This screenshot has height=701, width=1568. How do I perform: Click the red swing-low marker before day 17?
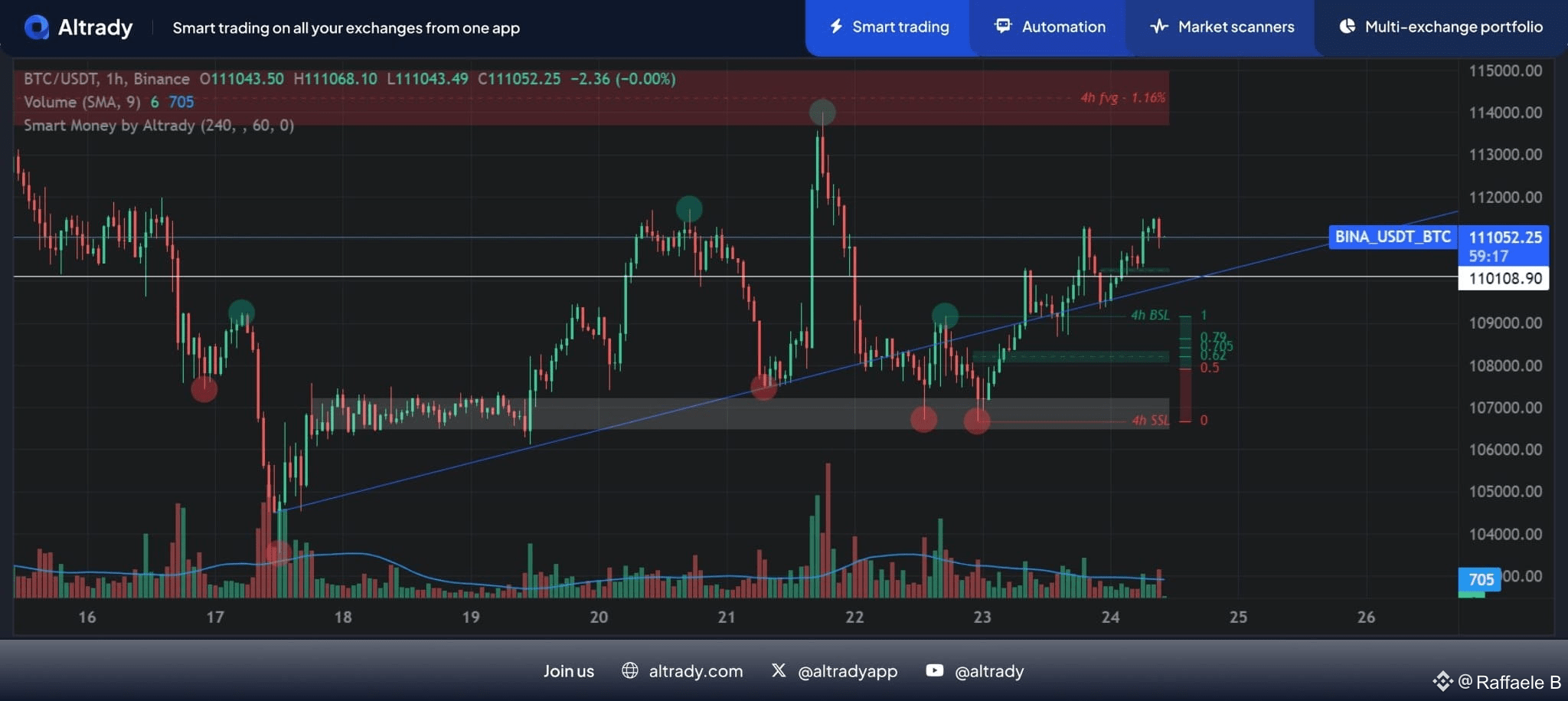click(x=204, y=389)
